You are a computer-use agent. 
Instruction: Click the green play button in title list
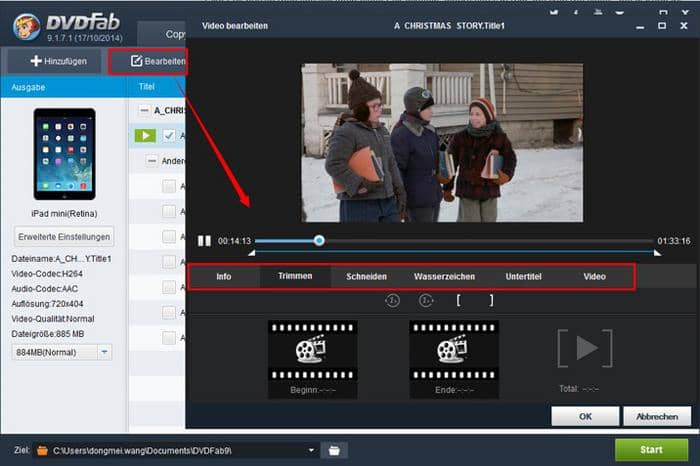(146, 136)
